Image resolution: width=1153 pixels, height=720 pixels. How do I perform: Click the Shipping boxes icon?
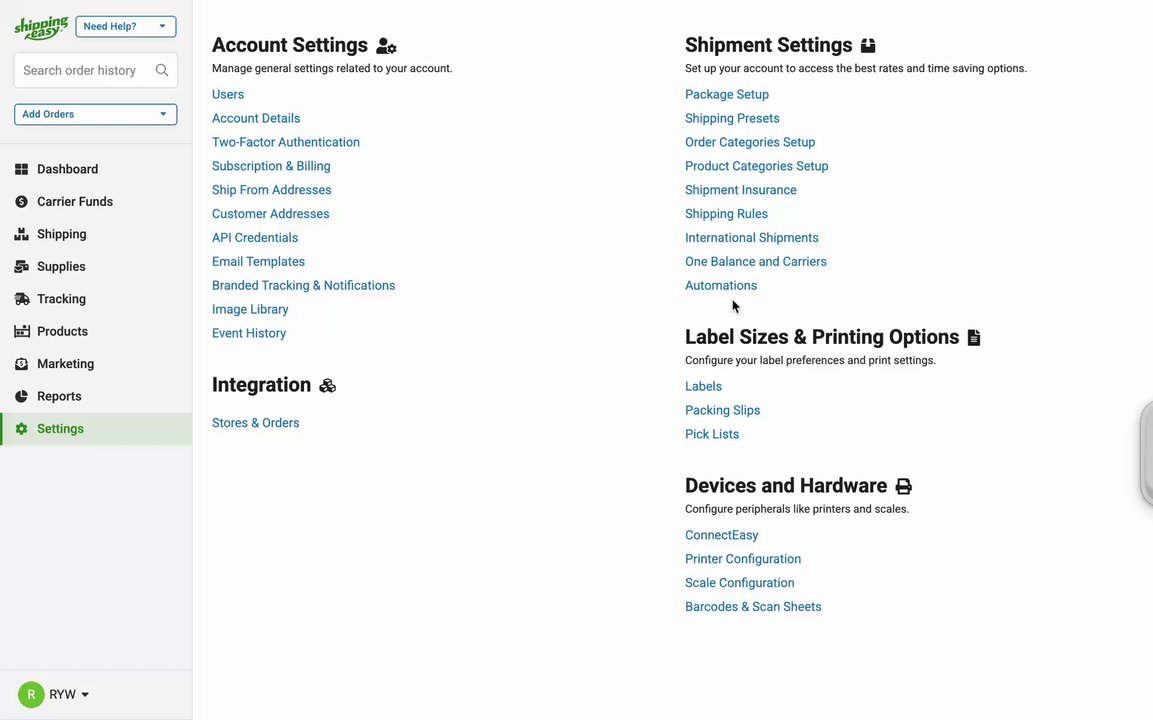click(x=21, y=234)
